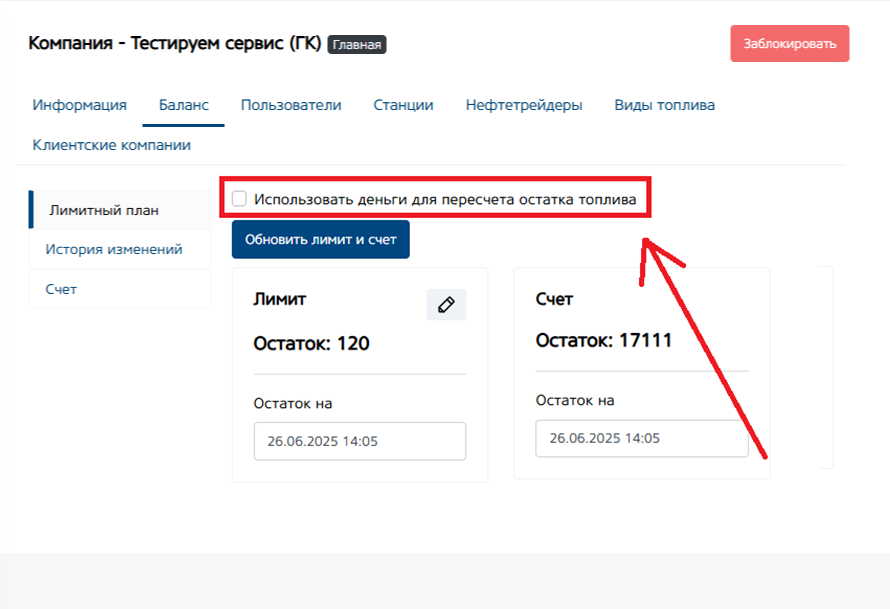Click the Заблокировать button
This screenshot has width=890, height=609.
[790, 44]
